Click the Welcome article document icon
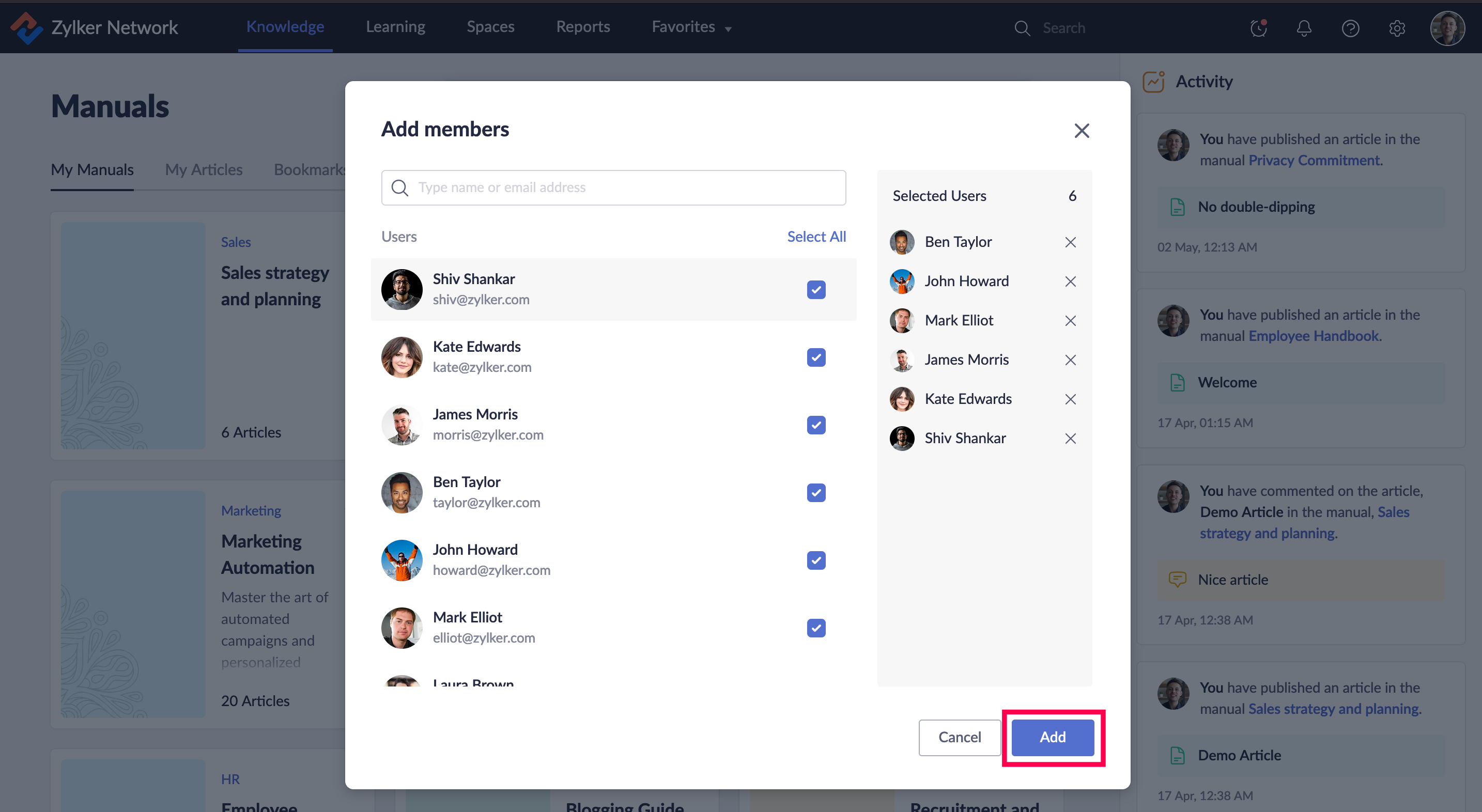This screenshot has height=812, width=1482. tap(1178, 382)
